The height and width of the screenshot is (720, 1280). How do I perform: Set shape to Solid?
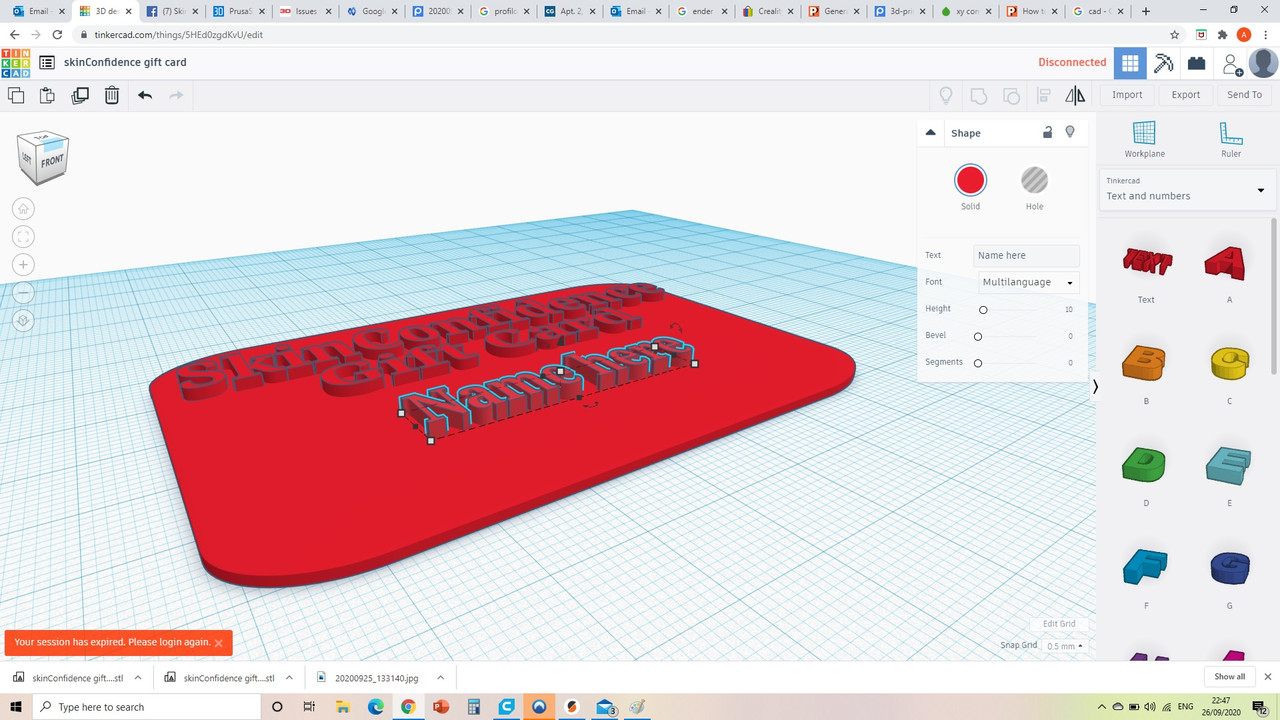pos(970,181)
